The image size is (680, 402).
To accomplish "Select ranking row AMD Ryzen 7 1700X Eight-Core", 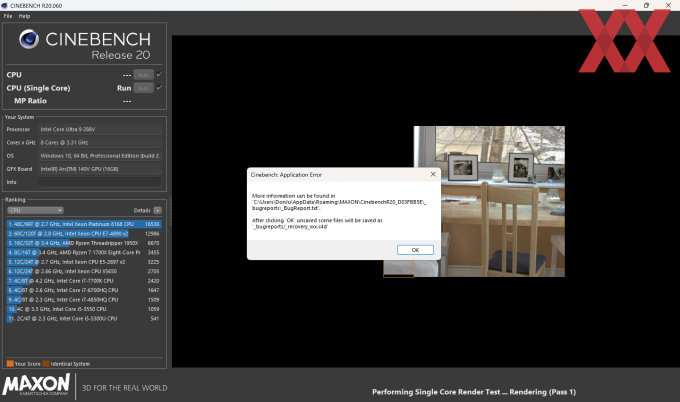I will [84, 252].
